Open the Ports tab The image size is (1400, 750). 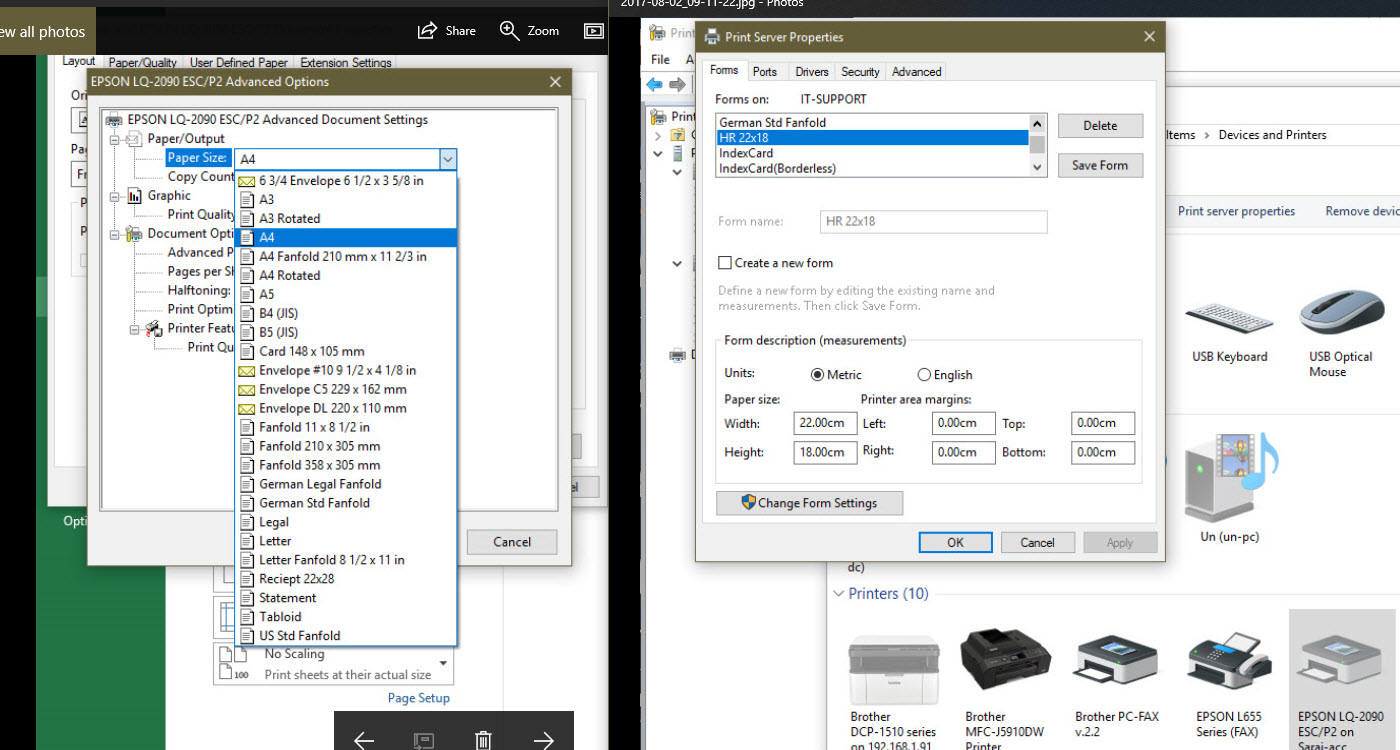coord(765,72)
